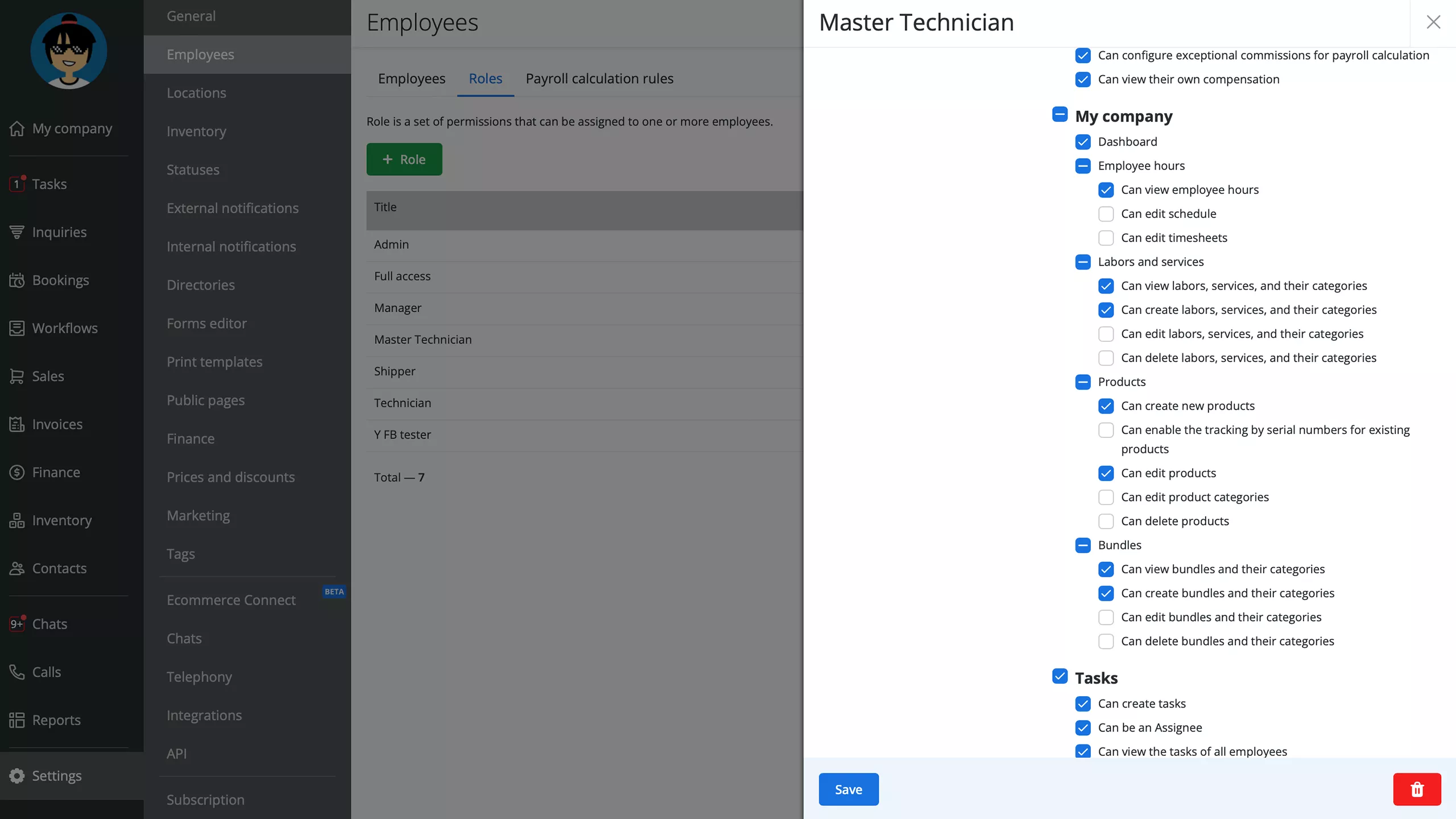The height and width of the screenshot is (819, 1456).
Task: Check Can delete products option
Action: 1106,521
